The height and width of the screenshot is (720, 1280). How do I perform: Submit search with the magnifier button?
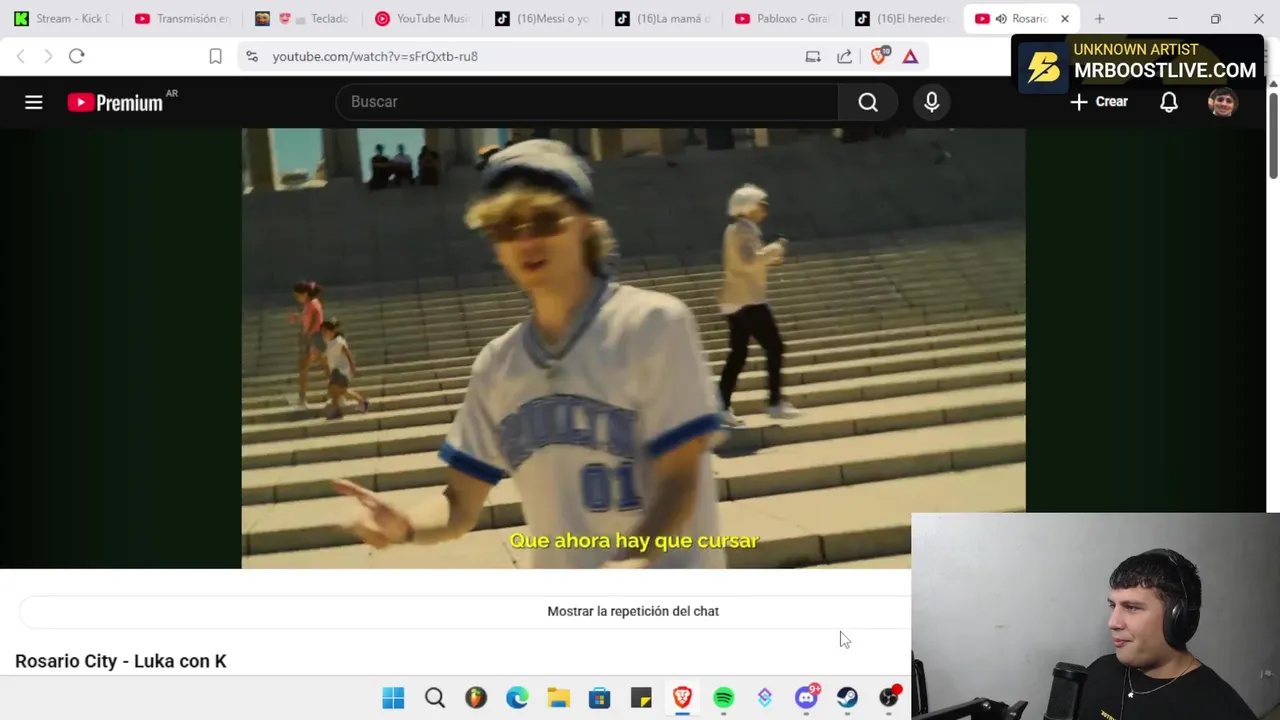click(x=868, y=102)
